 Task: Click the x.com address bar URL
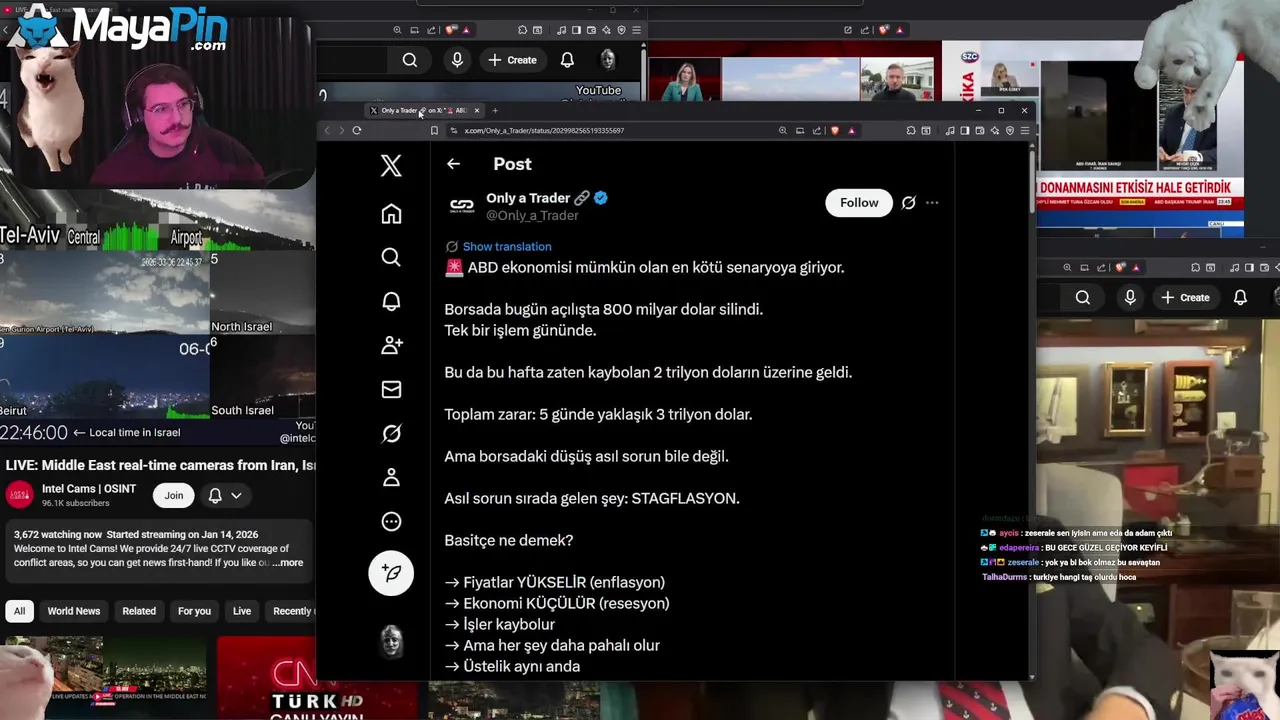coord(544,130)
